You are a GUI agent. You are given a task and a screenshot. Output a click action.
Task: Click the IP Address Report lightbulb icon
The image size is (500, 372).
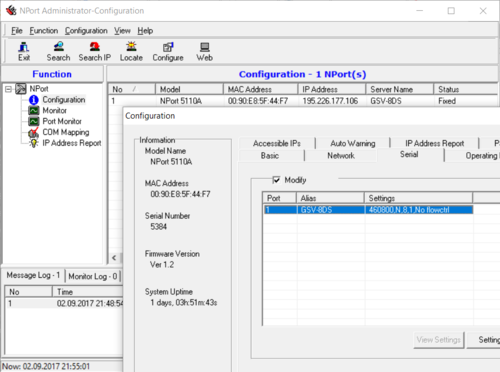coord(34,143)
